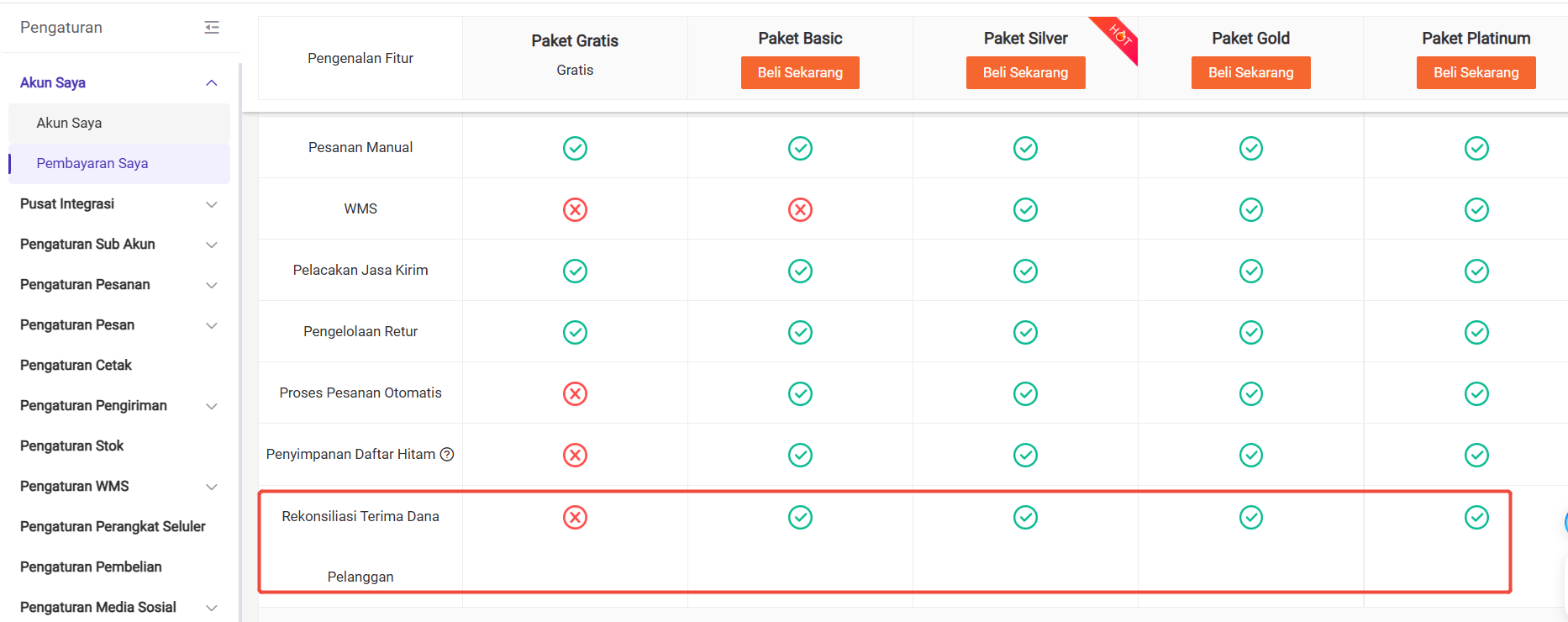The height and width of the screenshot is (622, 1568).
Task: Click Pengelolaan Retur checkmark under Paket Gold
Action: pos(1250,332)
